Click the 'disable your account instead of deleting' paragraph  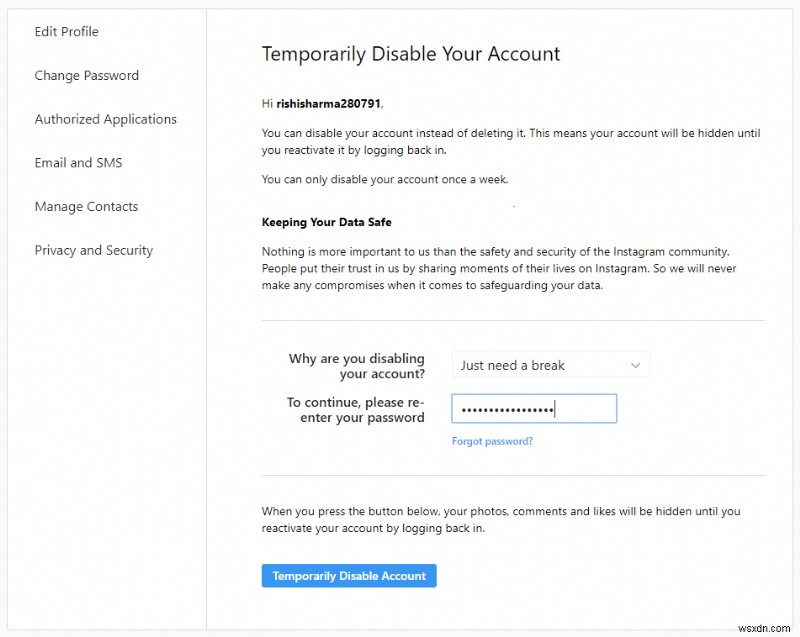click(510, 141)
